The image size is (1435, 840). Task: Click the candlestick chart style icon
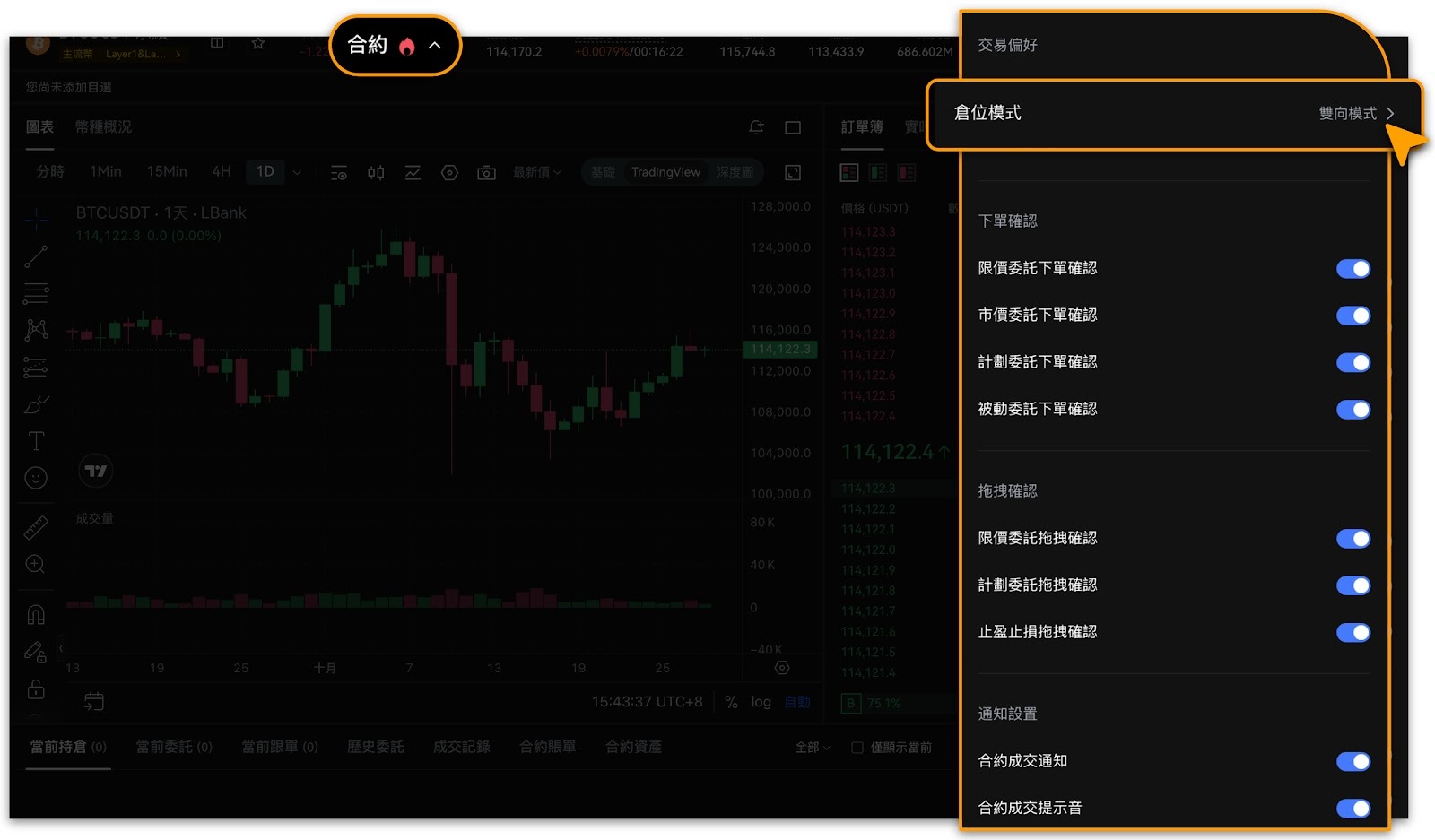376,172
